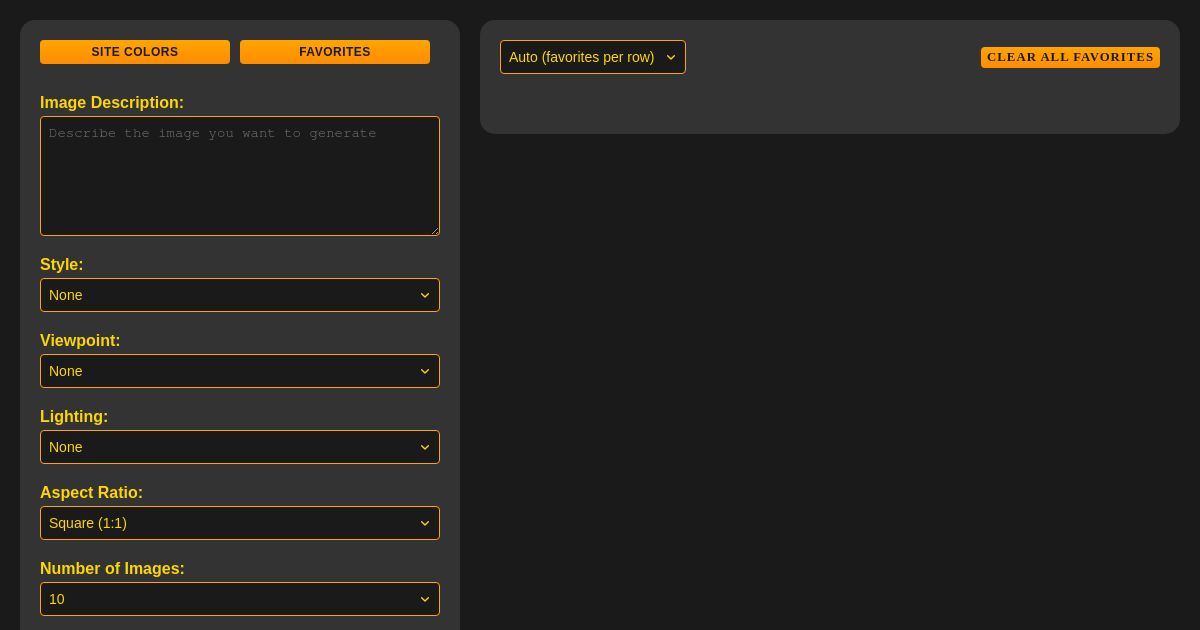Image resolution: width=1200 pixels, height=630 pixels.
Task: Open the Lighting selection dropdown
Action: (x=240, y=447)
